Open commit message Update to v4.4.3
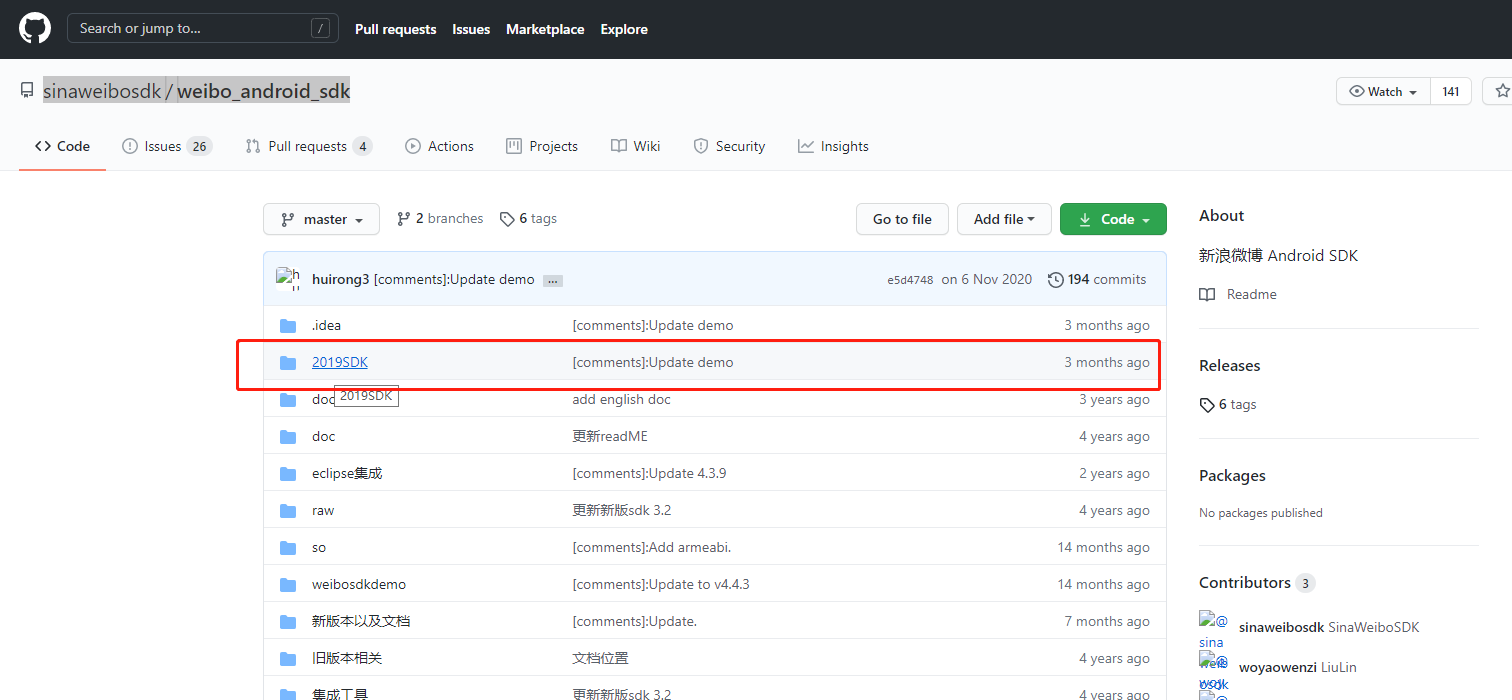1512x700 pixels. coord(661,584)
